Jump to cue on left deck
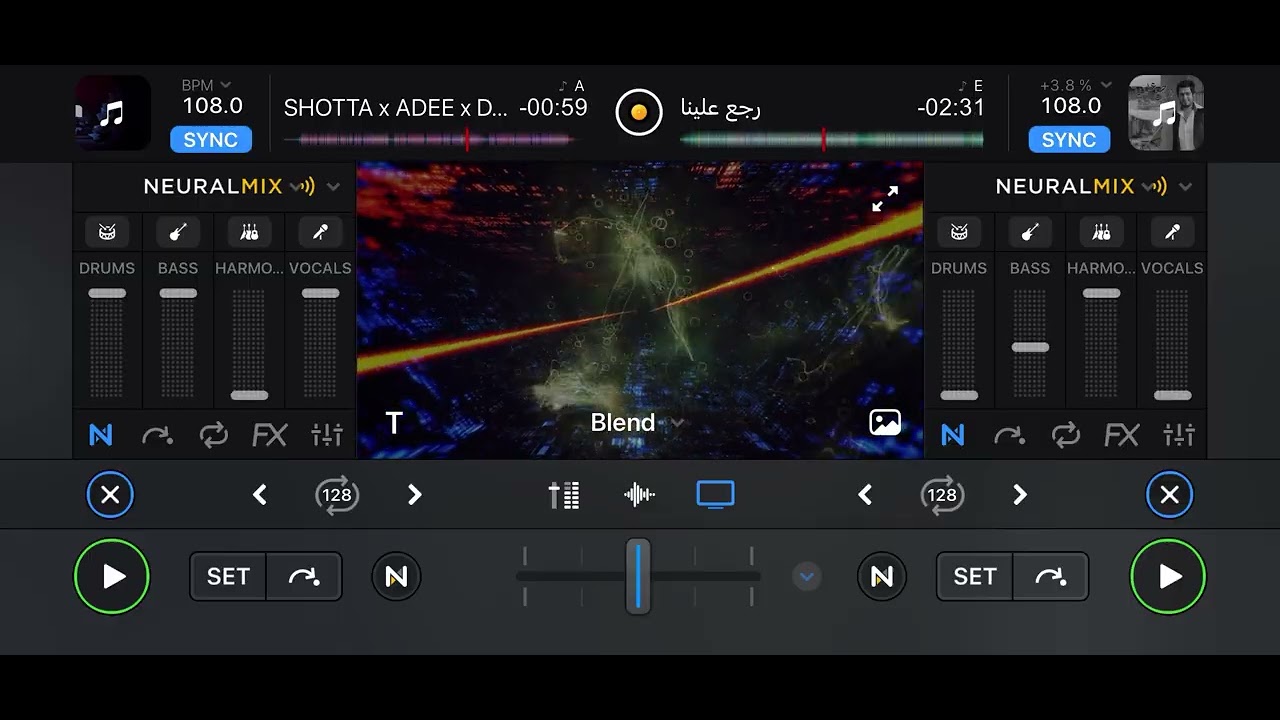 pos(304,577)
